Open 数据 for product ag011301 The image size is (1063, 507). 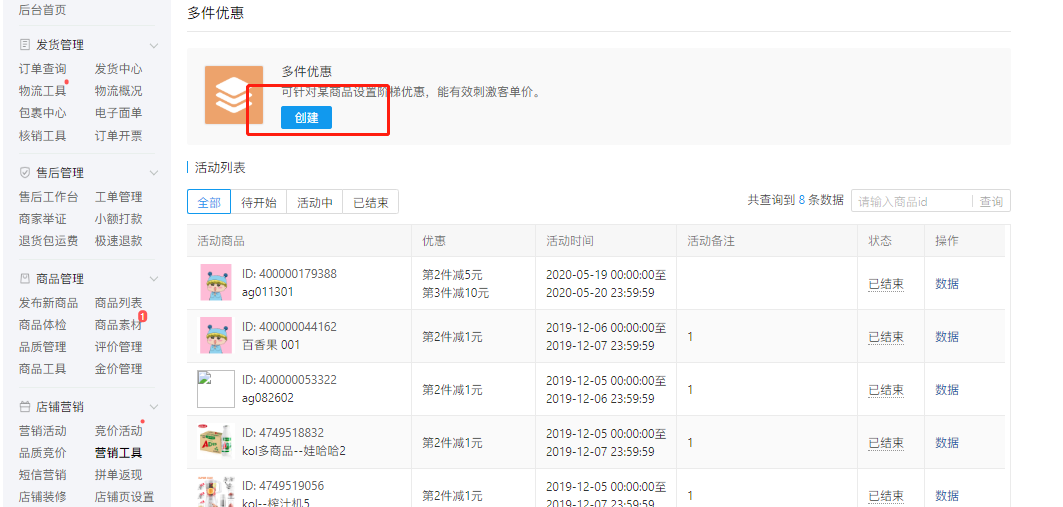click(x=947, y=284)
